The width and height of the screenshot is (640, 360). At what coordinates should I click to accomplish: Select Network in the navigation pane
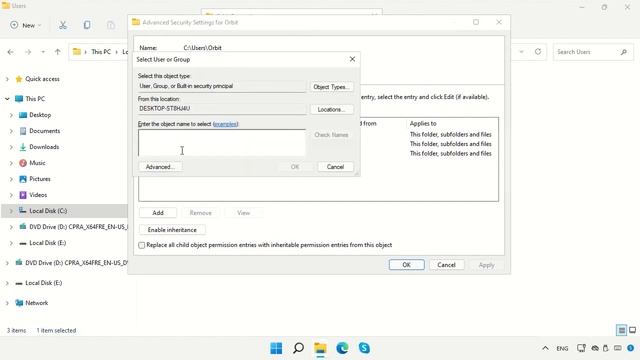click(x=36, y=303)
